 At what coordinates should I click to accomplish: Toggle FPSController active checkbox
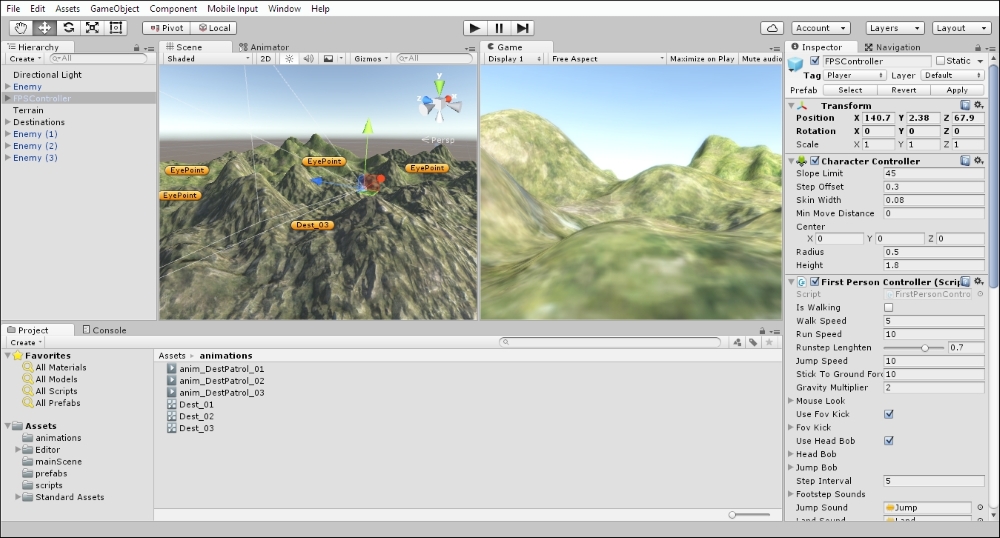click(814, 61)
